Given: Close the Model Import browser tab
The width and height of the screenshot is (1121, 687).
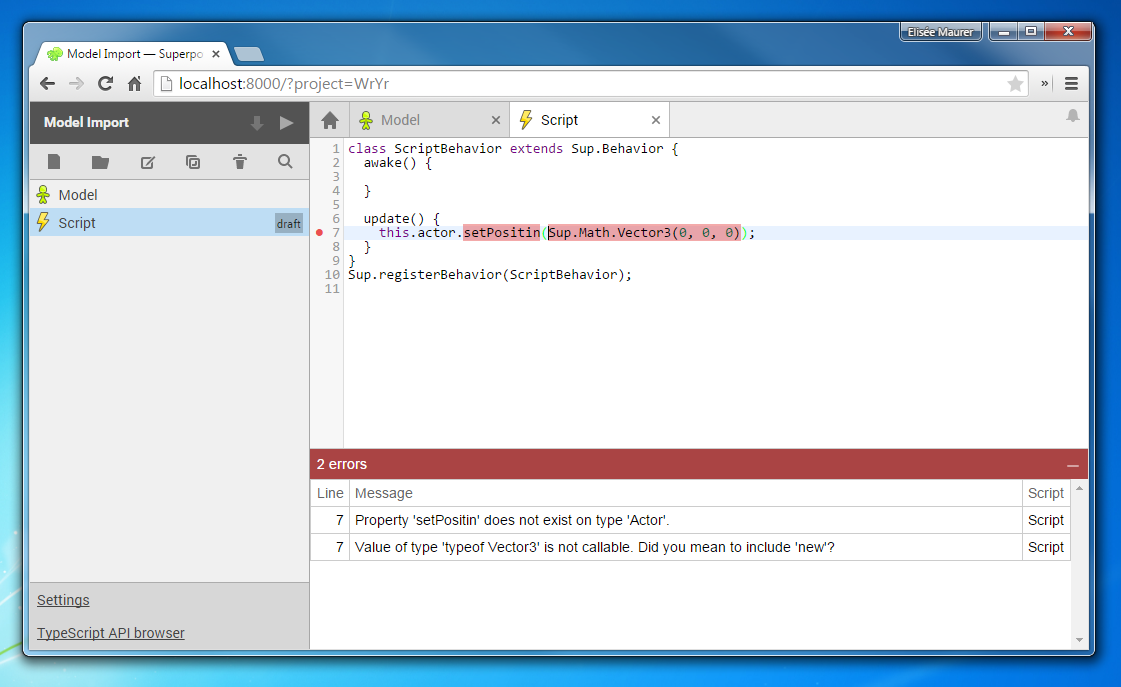Looking at the screenshot, I should 216,54.
